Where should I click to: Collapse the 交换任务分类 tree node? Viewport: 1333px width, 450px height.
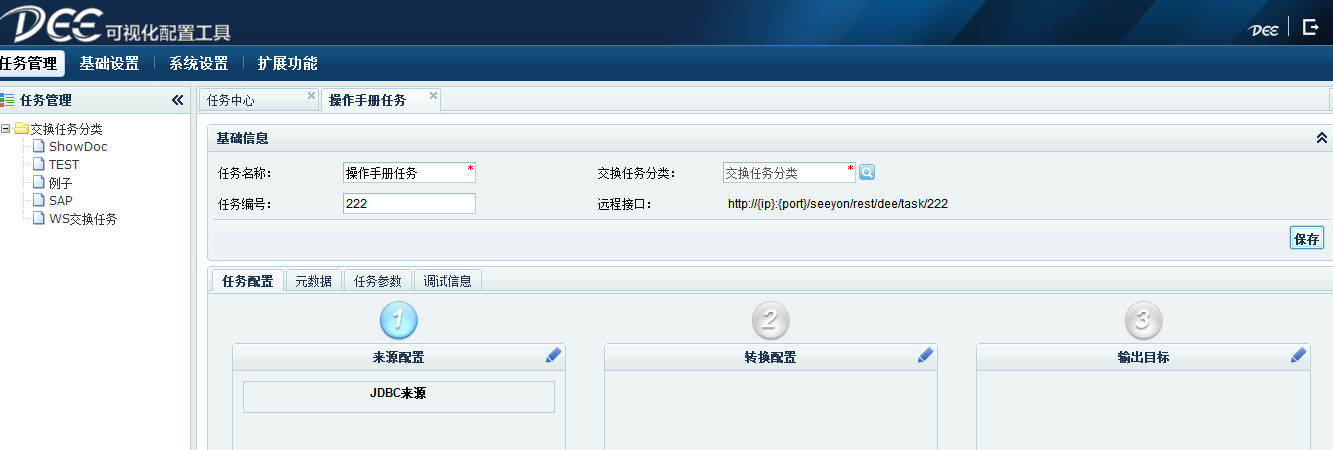pos(6,128)
